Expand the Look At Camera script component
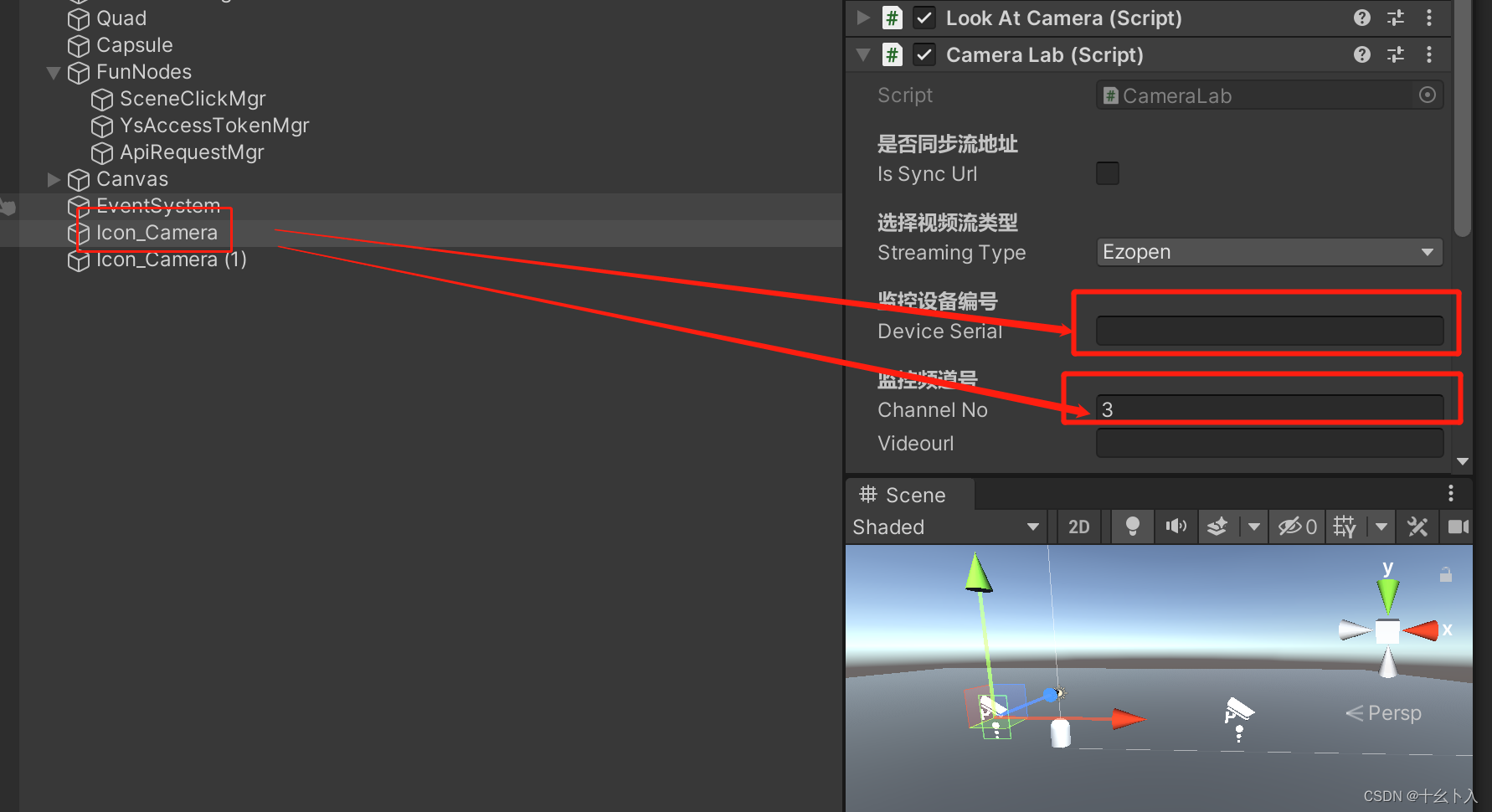The height and width of the screenshot is (812, 1492). (863, 18)
